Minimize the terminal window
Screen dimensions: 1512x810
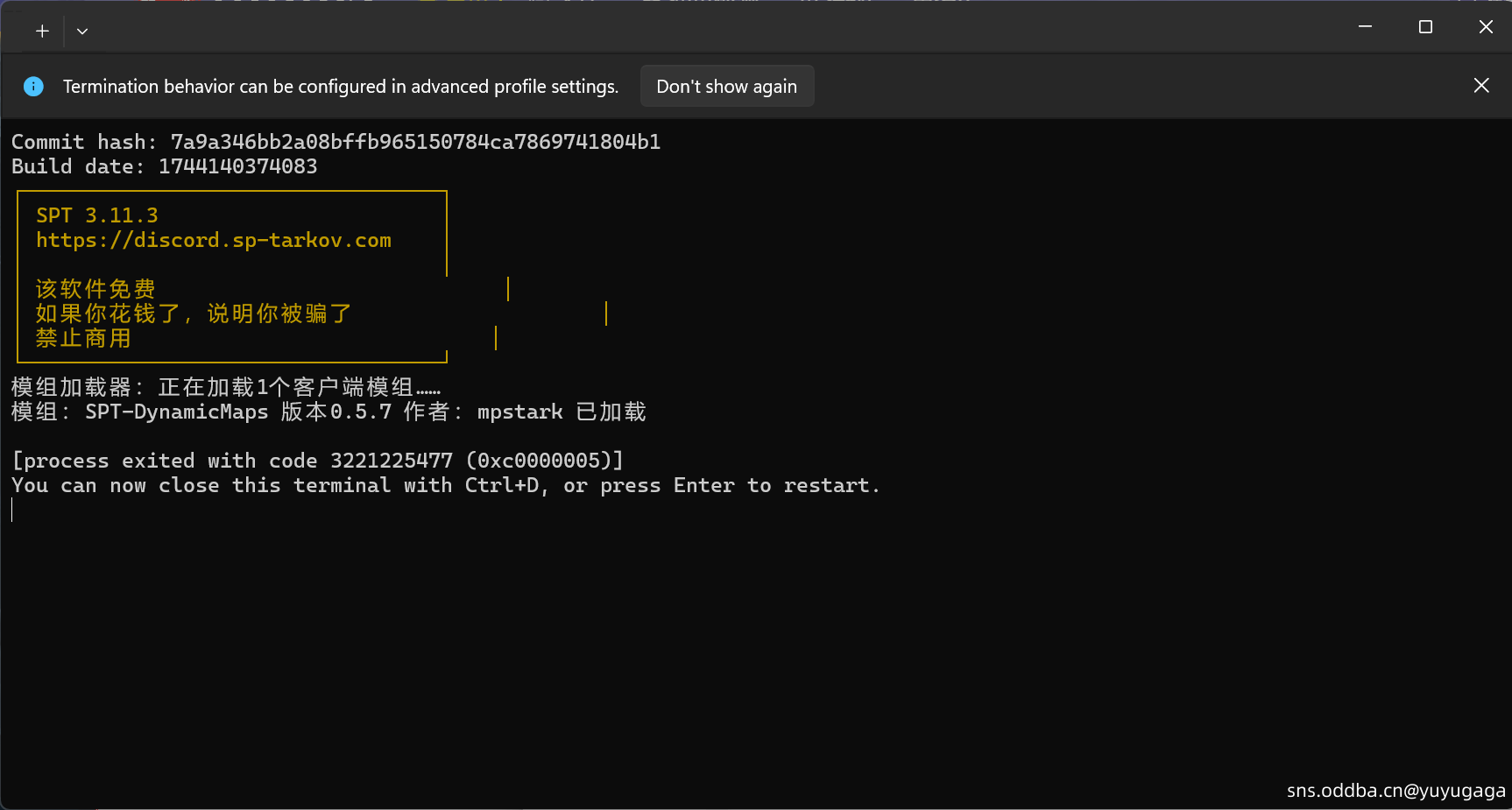tap(1365, 27)
